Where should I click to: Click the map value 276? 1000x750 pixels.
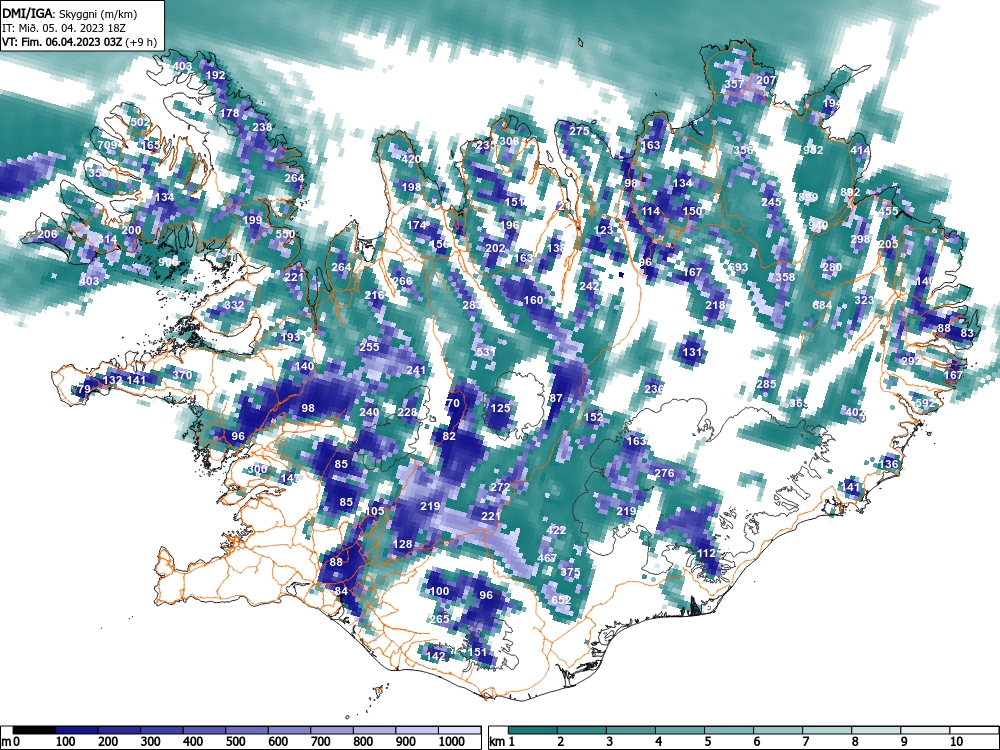click(665, 473)
